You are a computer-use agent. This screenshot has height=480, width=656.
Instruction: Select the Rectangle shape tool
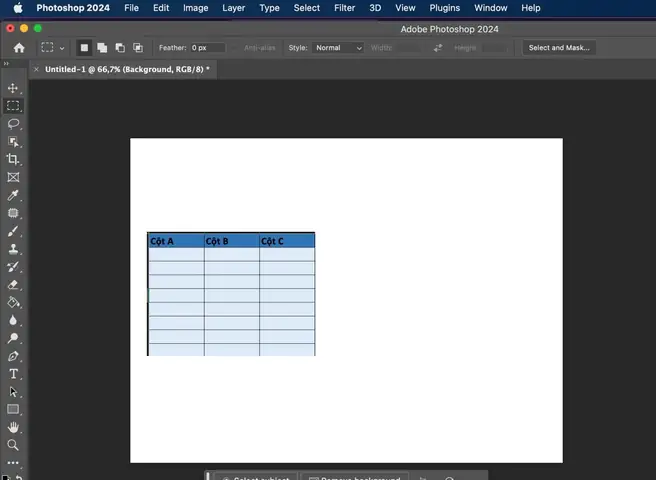coord(13,409)
